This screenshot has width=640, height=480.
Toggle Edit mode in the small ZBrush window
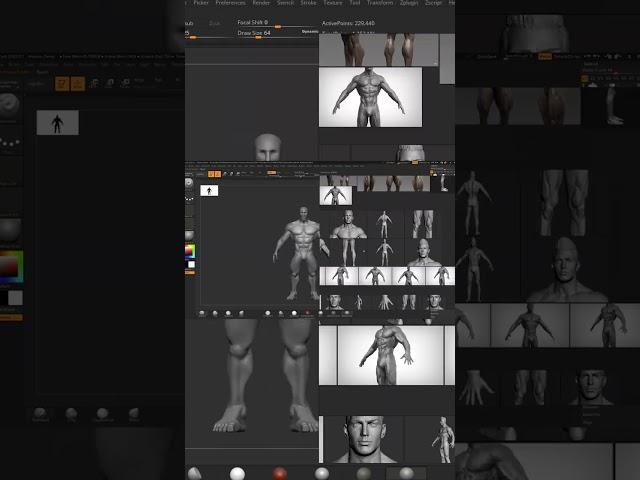[x=211, y=174]
